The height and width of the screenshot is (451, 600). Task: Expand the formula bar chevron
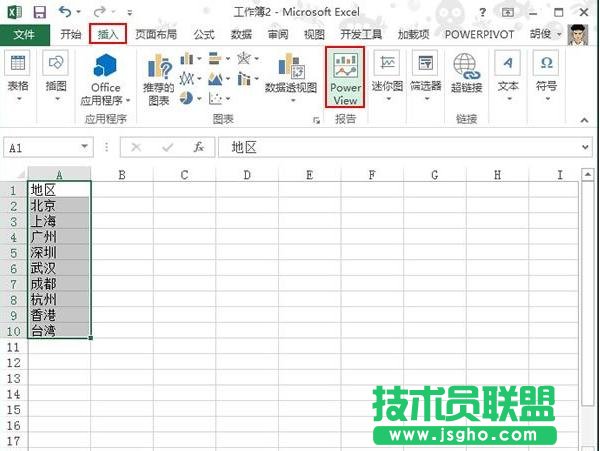pos(585,147)
